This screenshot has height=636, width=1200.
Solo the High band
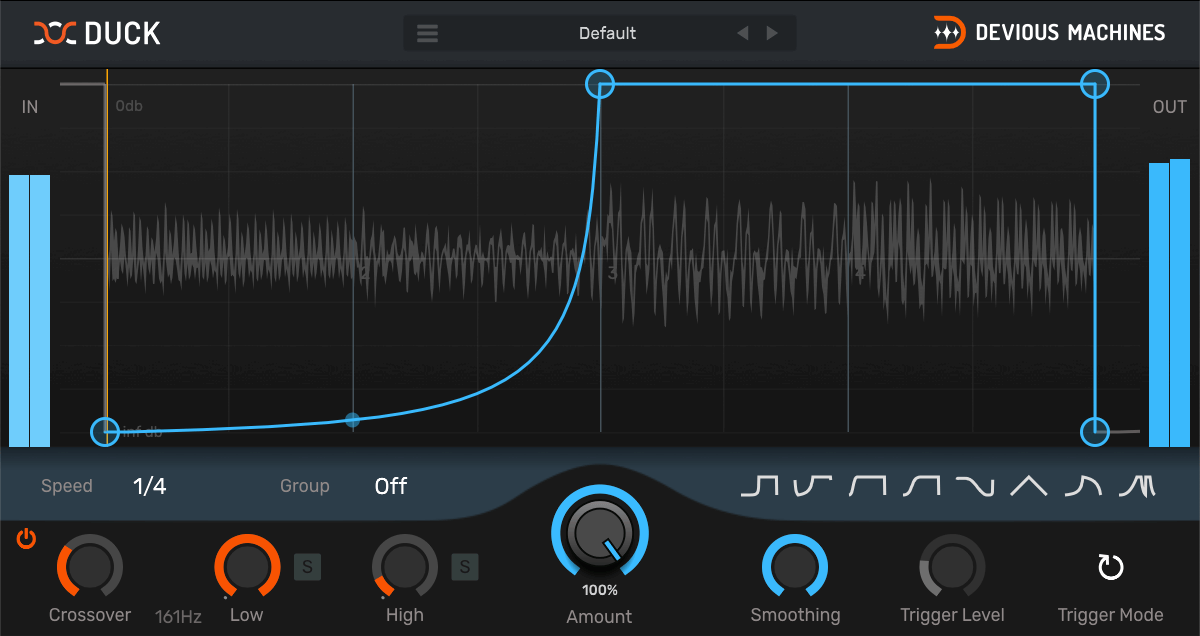click(x=464, y=568)
